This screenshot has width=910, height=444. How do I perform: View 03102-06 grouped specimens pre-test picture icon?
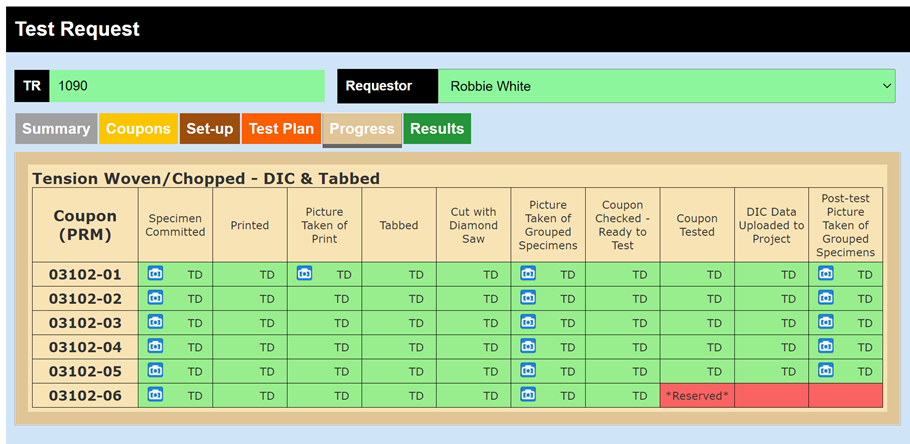tap(528, 394)
